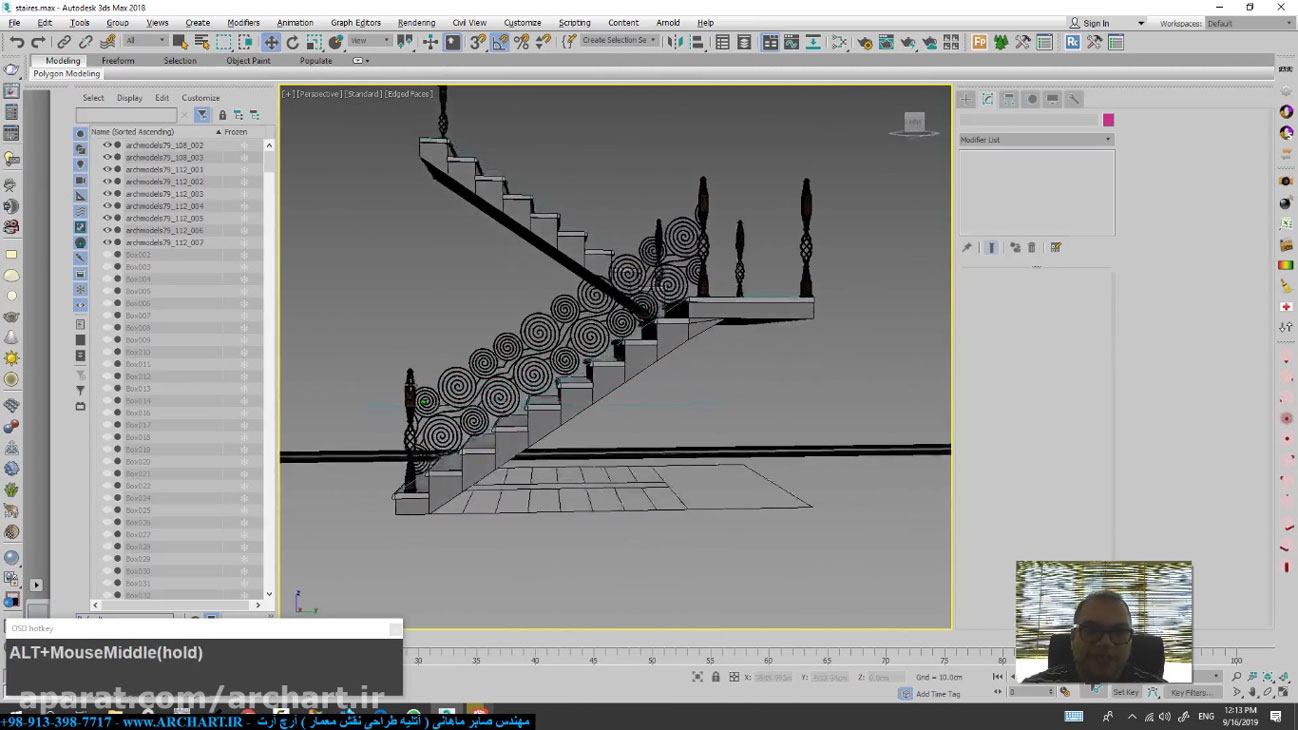Click the Forest Pack Fp icon

979,42
